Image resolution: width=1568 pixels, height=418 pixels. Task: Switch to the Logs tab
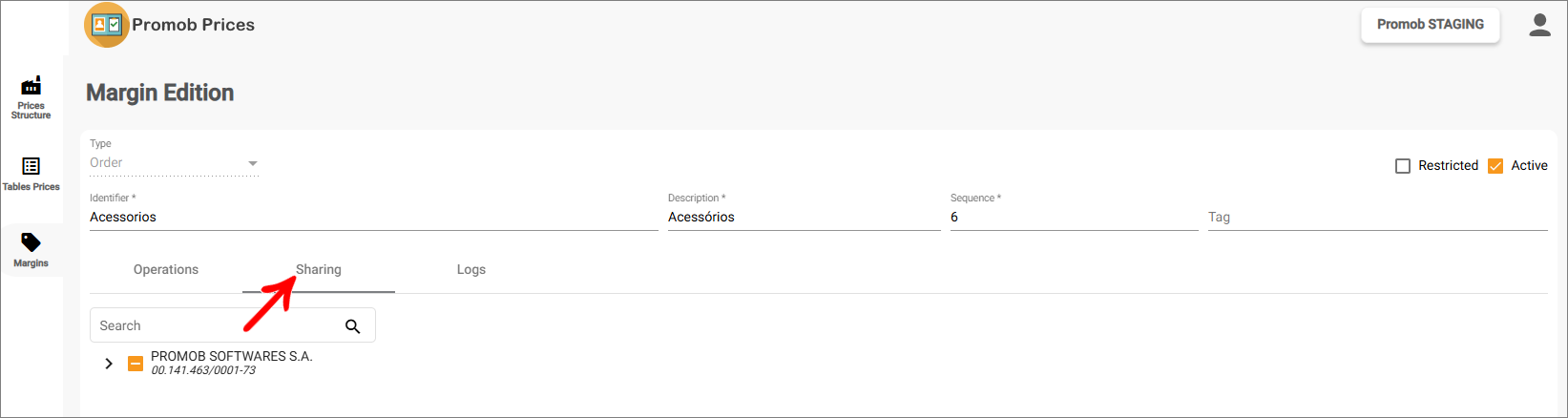(471, 270)
